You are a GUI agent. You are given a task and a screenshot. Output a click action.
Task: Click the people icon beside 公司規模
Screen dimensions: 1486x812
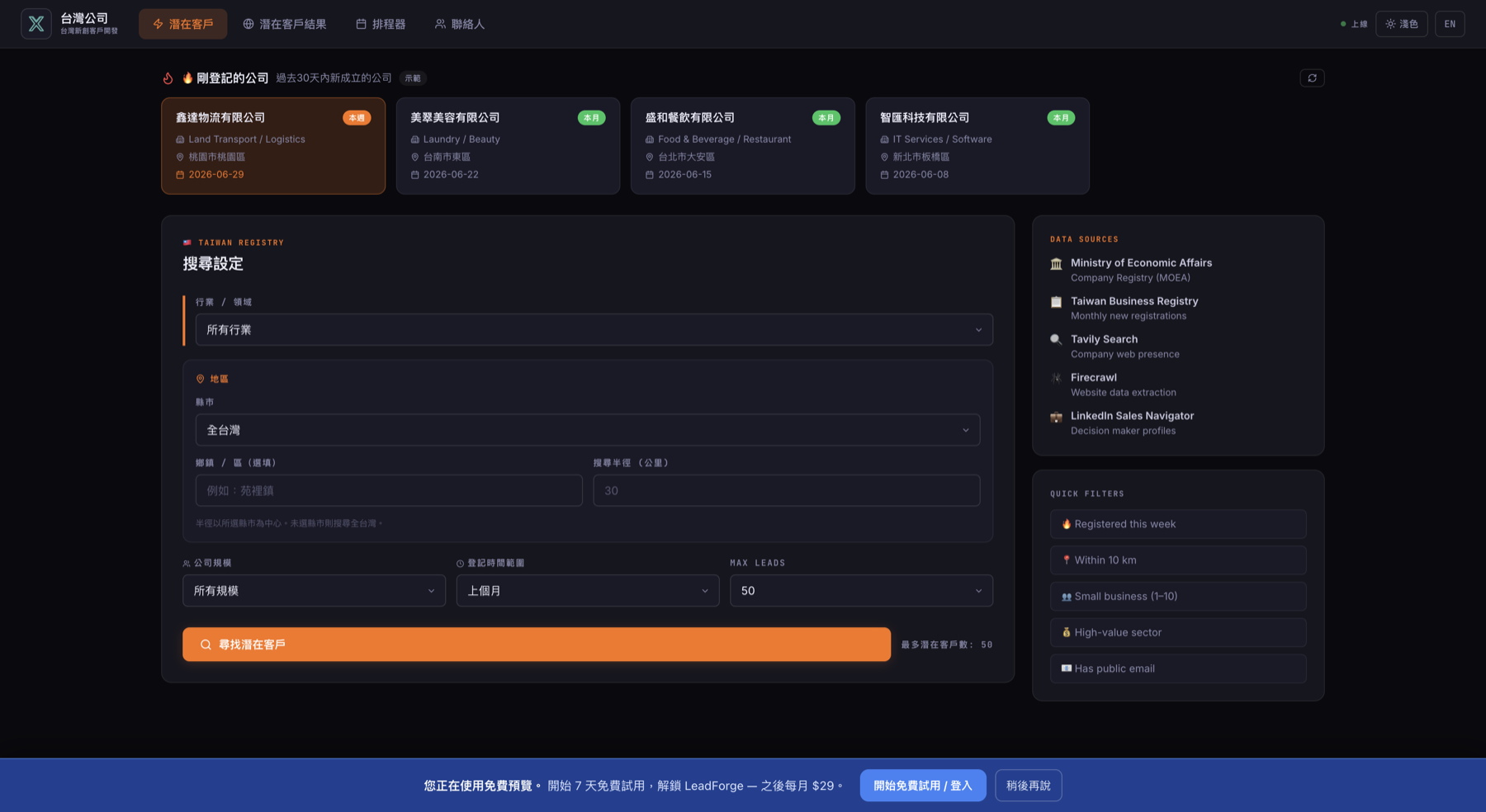coord(187,564)
